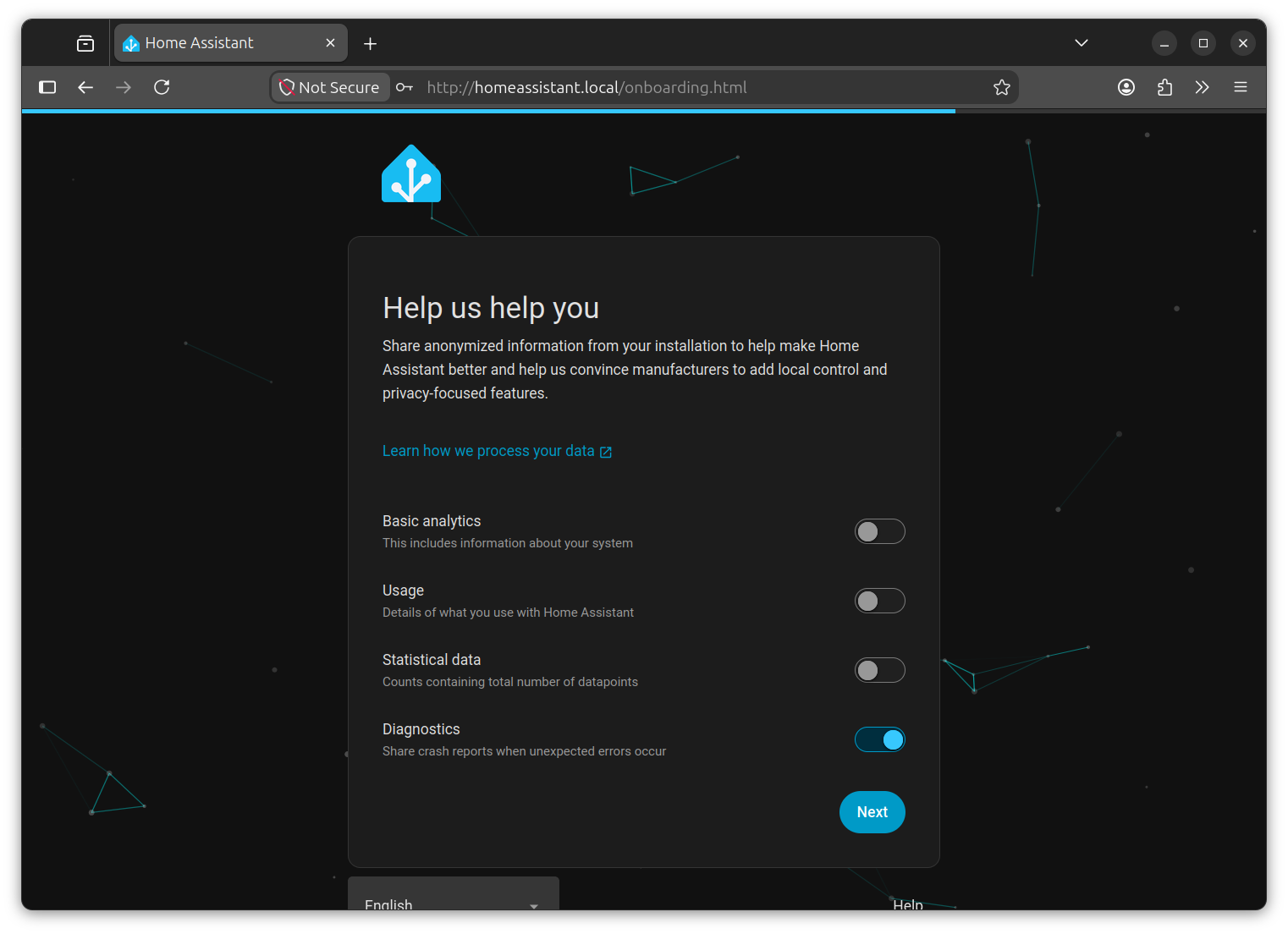Click the Usage label
The height and width of the screenshot is (934, 1288).
point(403,591)
